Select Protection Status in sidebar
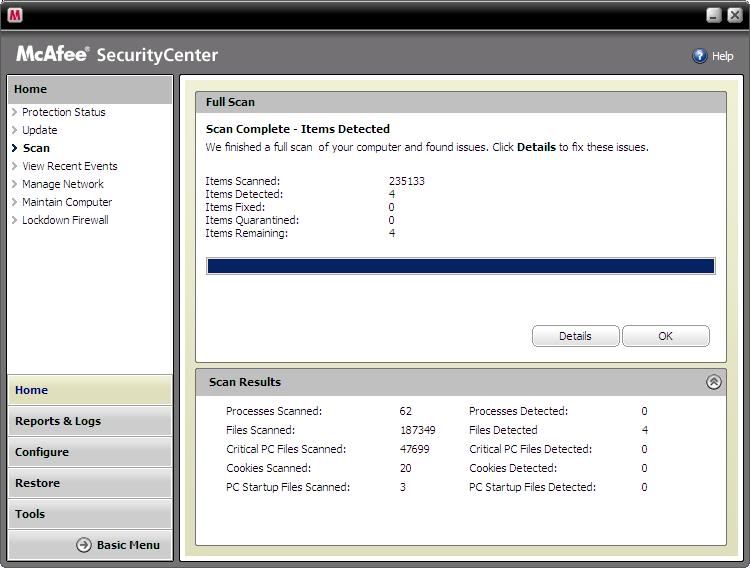This screenshot has width=750, height=568. point(64,112)
